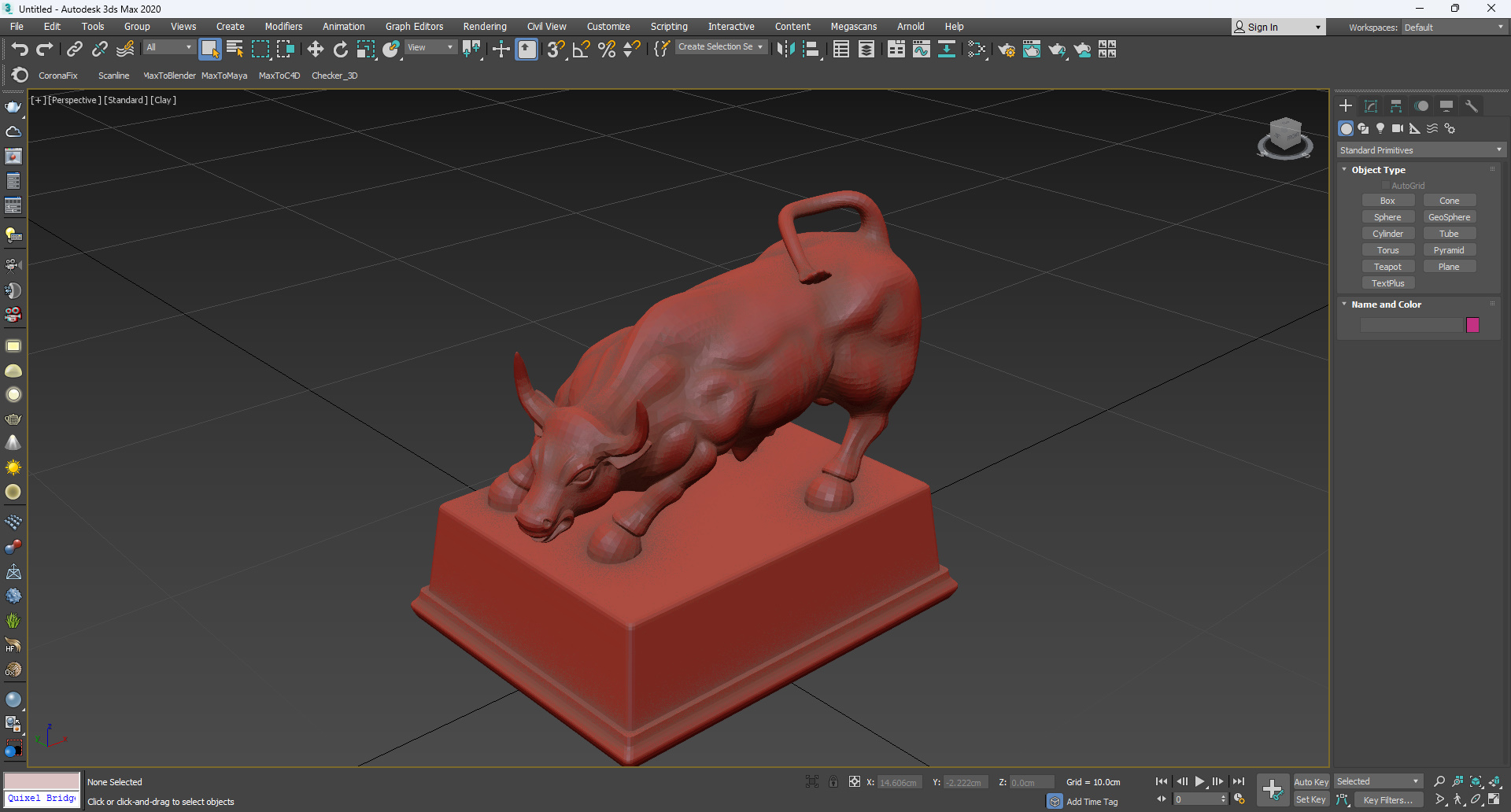Image resolution: width=1511 pixels, height=812 pixels.
Task: Open the Sign In dropdown
Action: pyautogui.click(x=1278, y=28)
